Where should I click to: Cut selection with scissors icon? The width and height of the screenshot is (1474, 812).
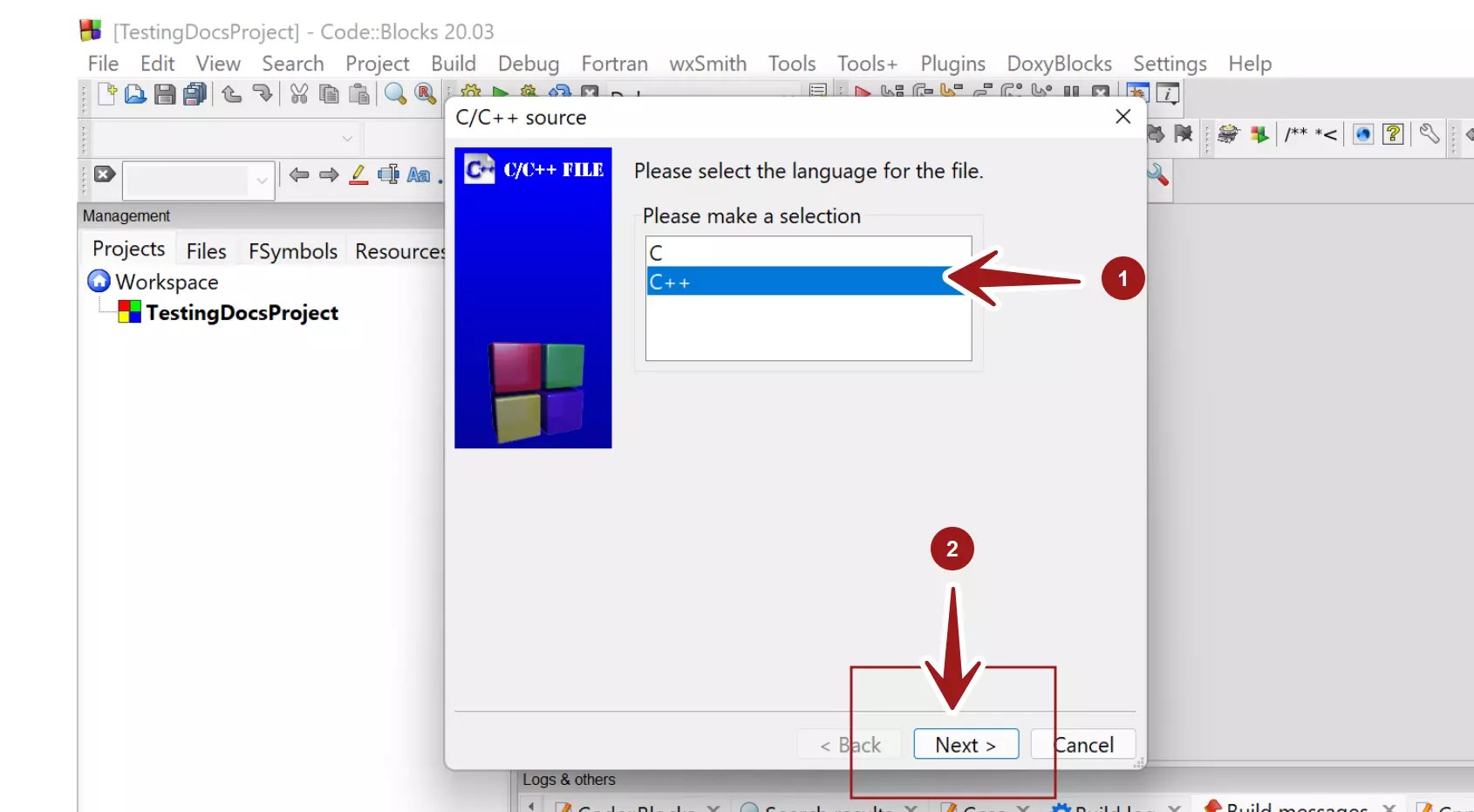point(299,93)
